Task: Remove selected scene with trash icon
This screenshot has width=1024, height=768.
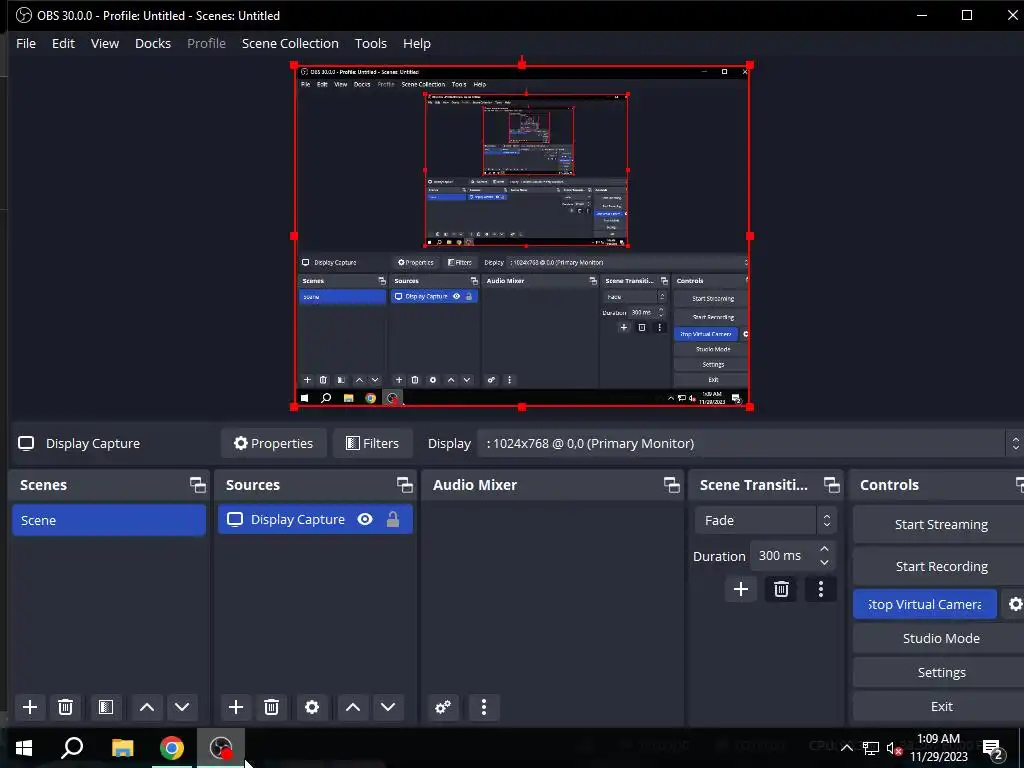Action: pyautogui.click(x=65, y=707)
